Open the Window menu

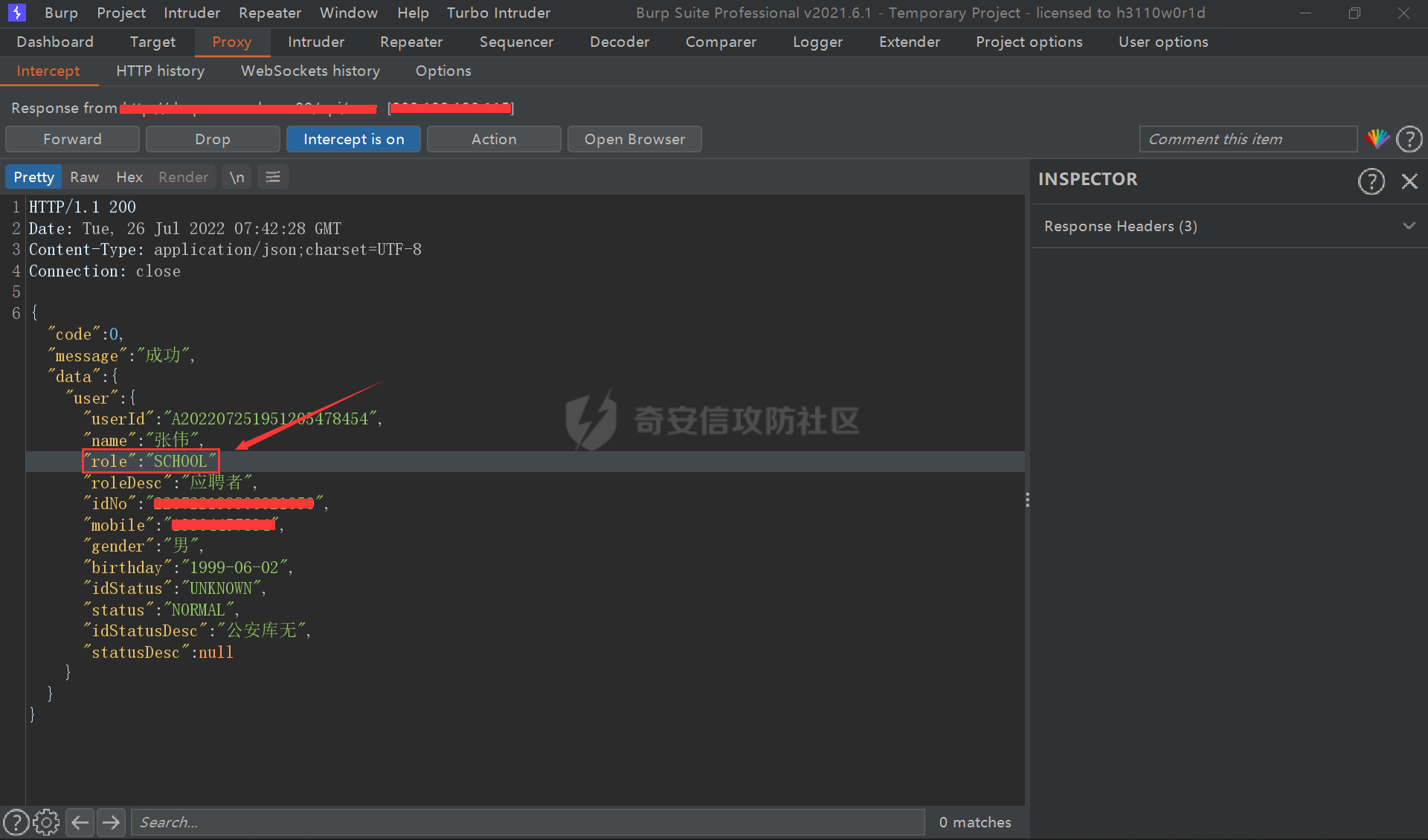click(x=349, y=13)
